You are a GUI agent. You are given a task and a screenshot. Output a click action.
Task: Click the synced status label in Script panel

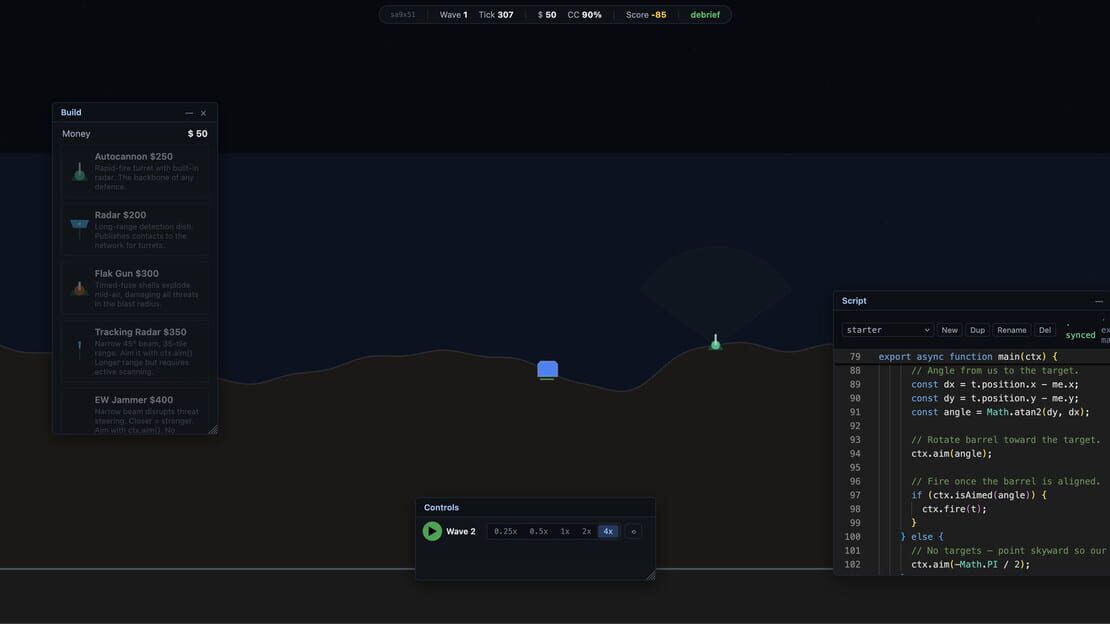click(1080, 335)
